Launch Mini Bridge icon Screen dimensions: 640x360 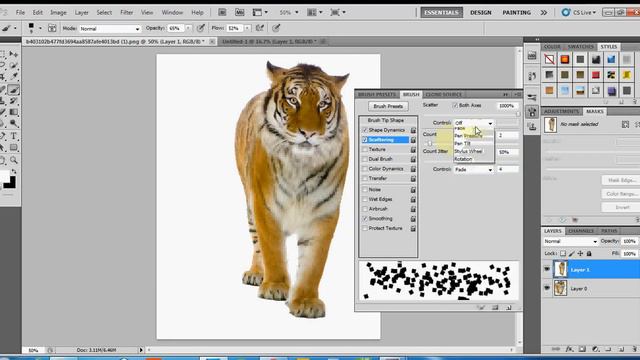click(240, 13)
